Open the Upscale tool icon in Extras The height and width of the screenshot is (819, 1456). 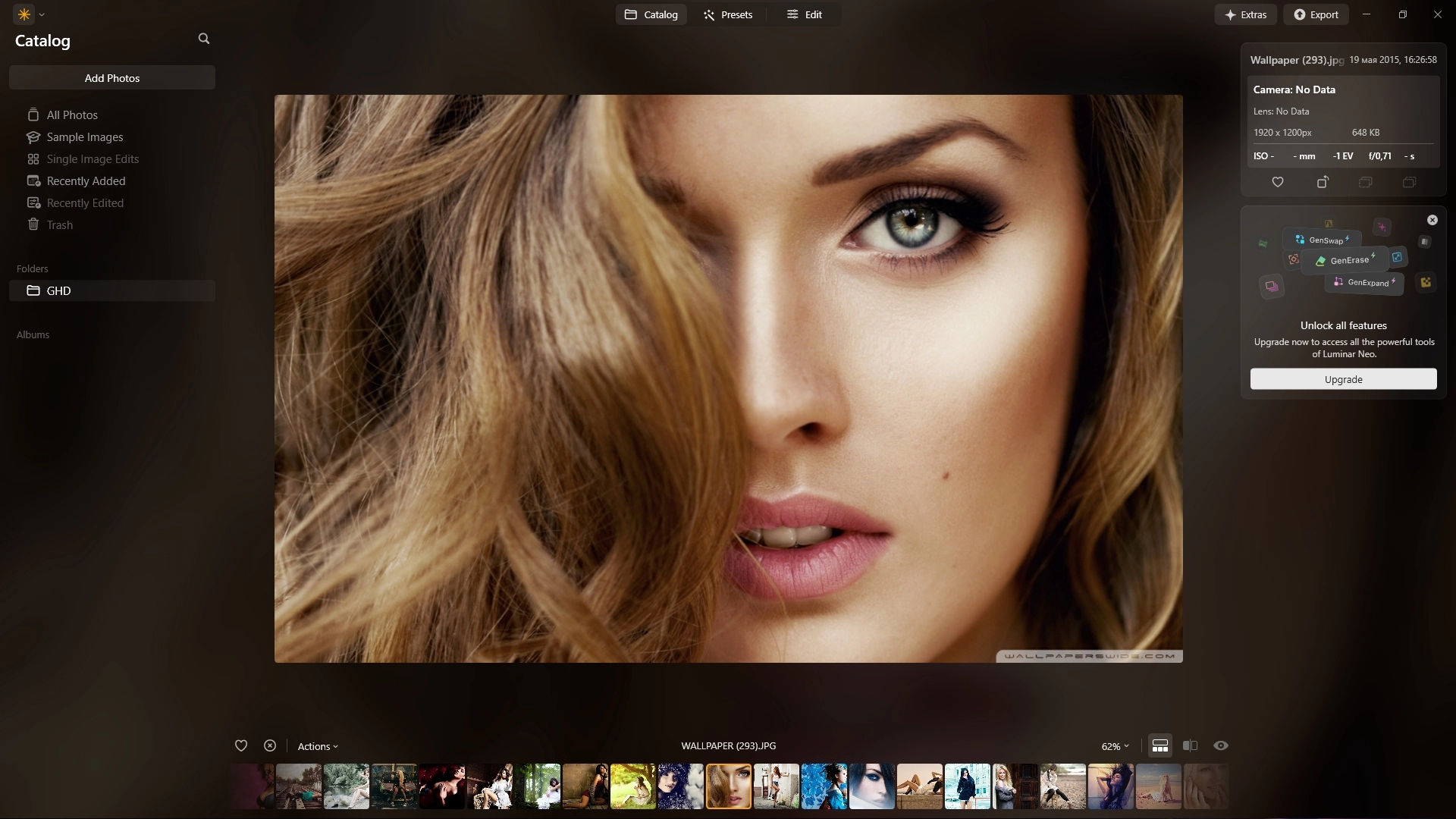[x=1398, y=258]
